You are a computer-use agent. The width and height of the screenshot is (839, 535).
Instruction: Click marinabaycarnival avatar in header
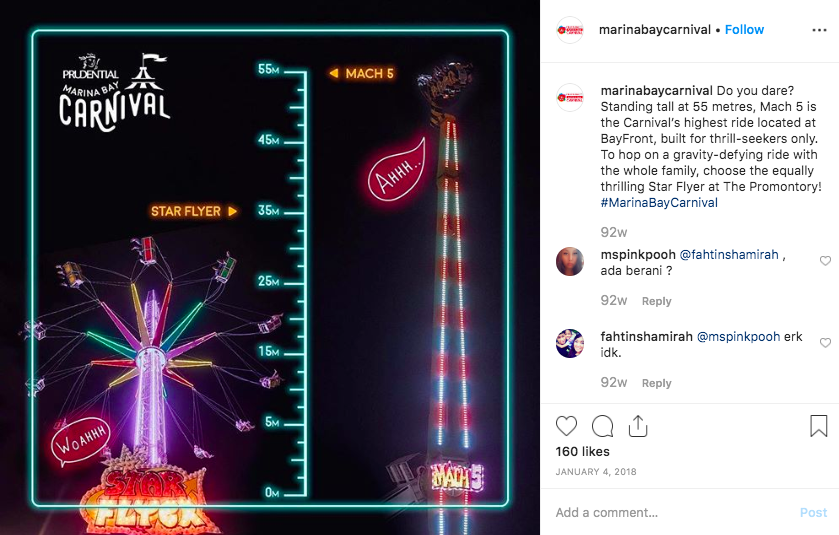[570, 30]
